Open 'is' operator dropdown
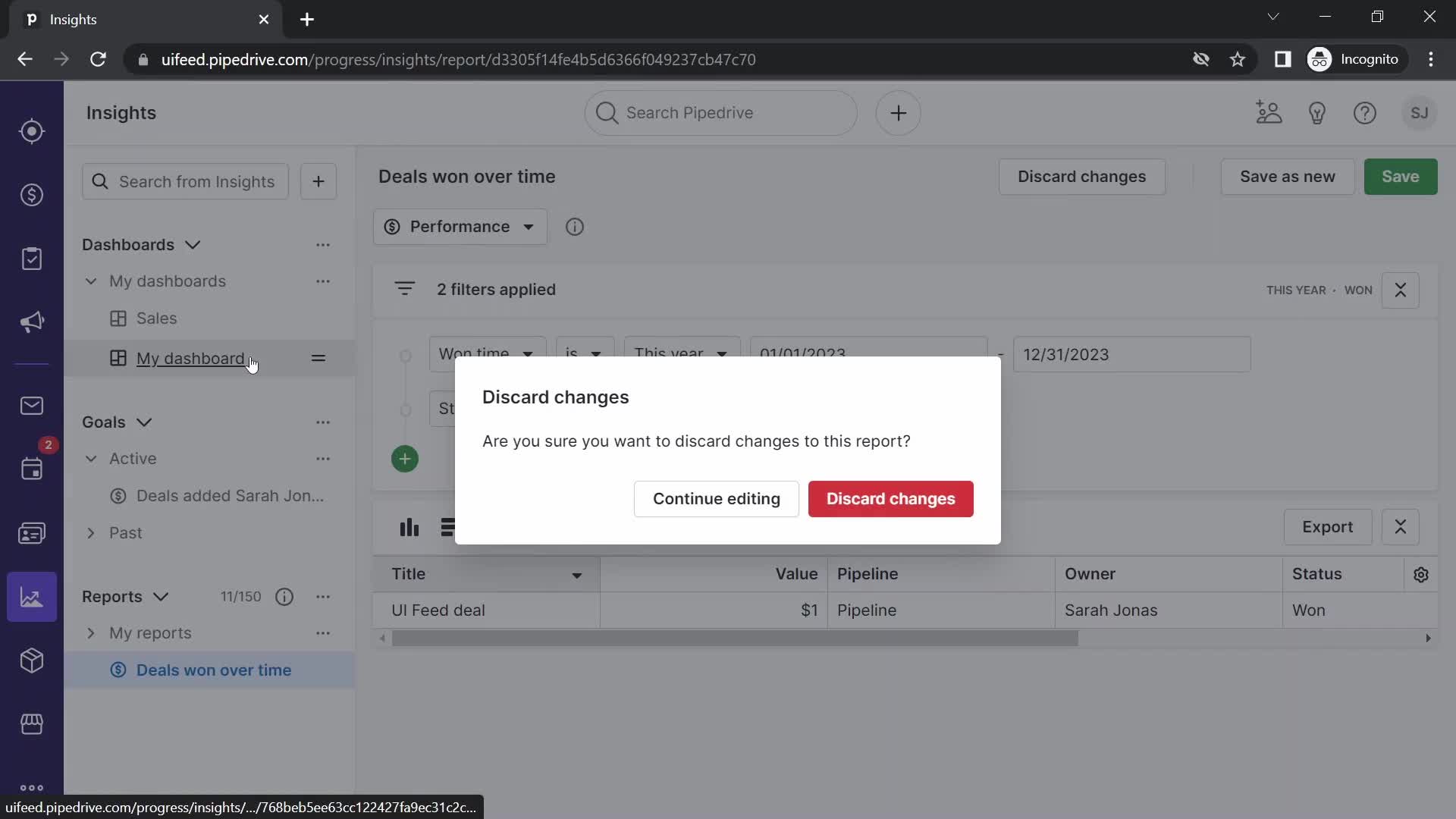Screen dimensions: 1456x819 tap(585, 354)
